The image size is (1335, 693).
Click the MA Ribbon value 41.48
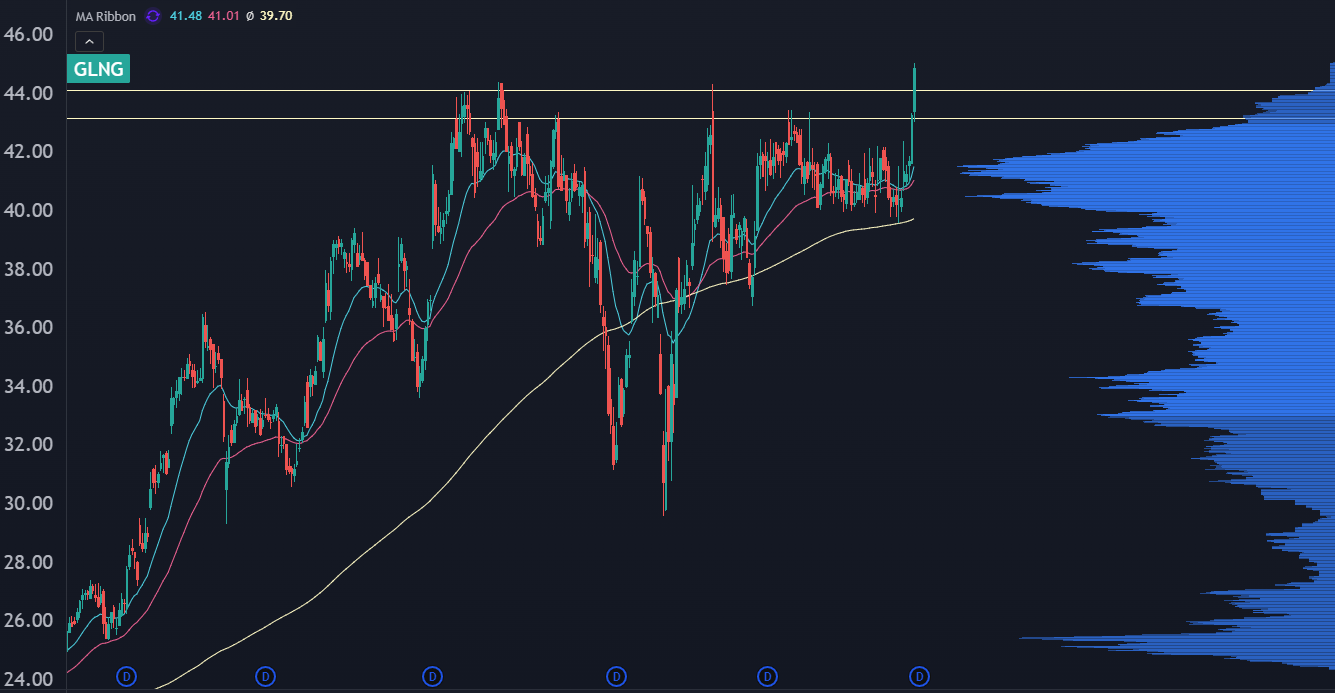point(184,16)
